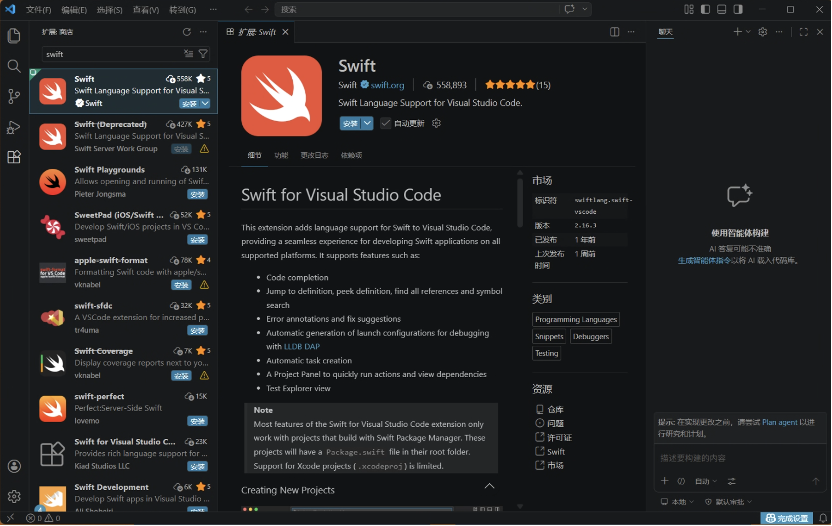
Task: Go back with the navigation arrow
Action: point(248,10)
